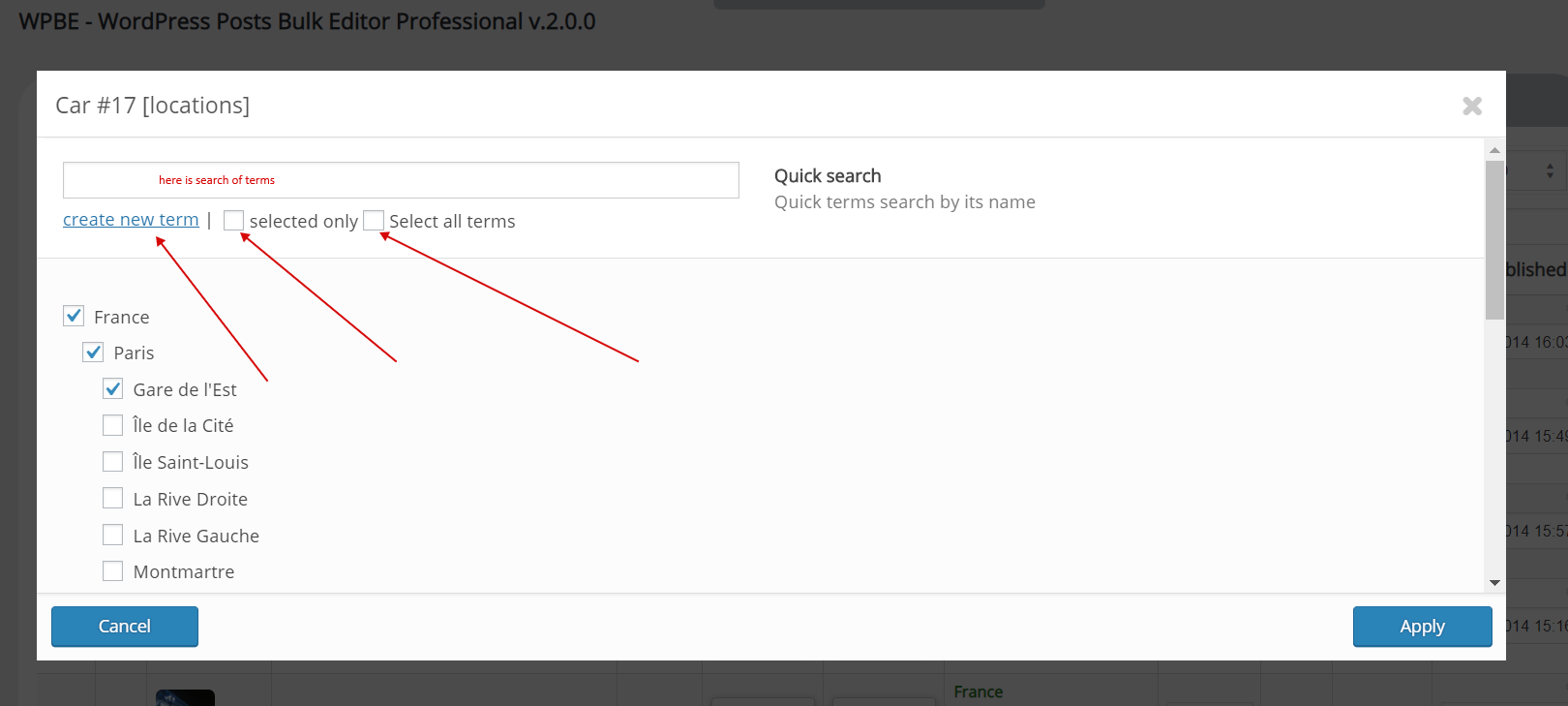Tick the Select all terms checkbox
This screenshot has width=1568, height=706.
[x=374, y=221]
